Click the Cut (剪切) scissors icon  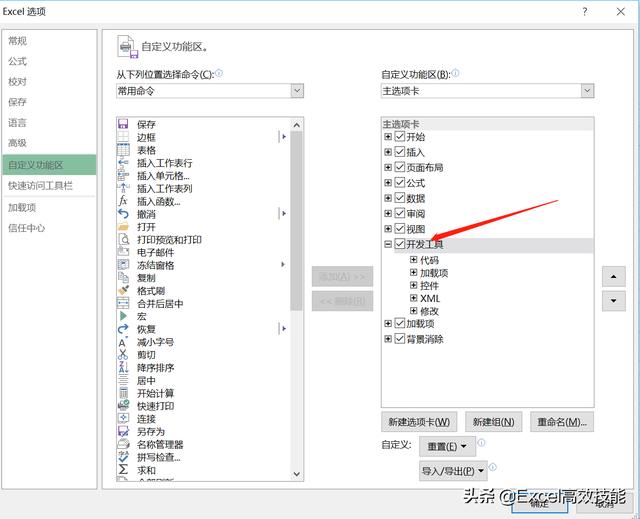[123, 355]
